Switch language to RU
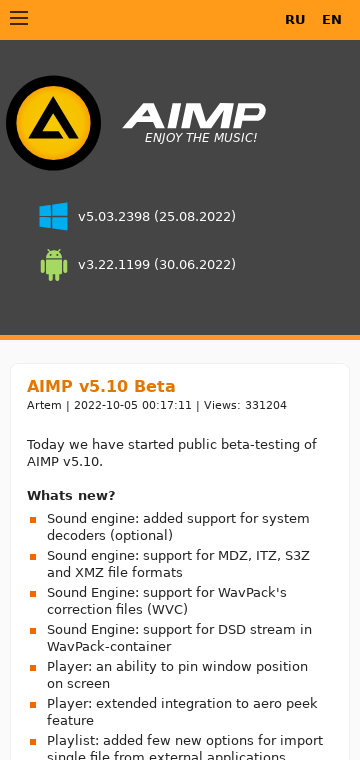This screenshot has height=760, width=360. point(295,20)
